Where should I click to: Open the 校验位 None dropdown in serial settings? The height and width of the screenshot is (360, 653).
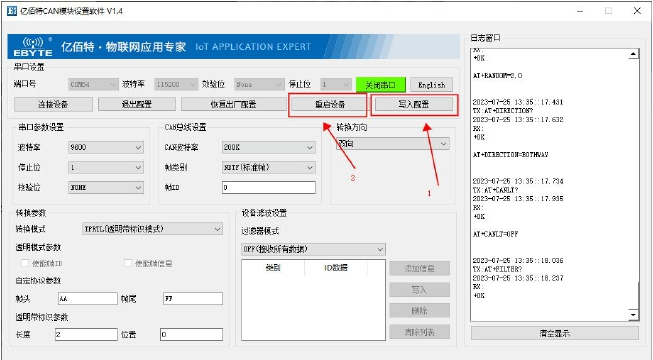[x=259, y=85]
